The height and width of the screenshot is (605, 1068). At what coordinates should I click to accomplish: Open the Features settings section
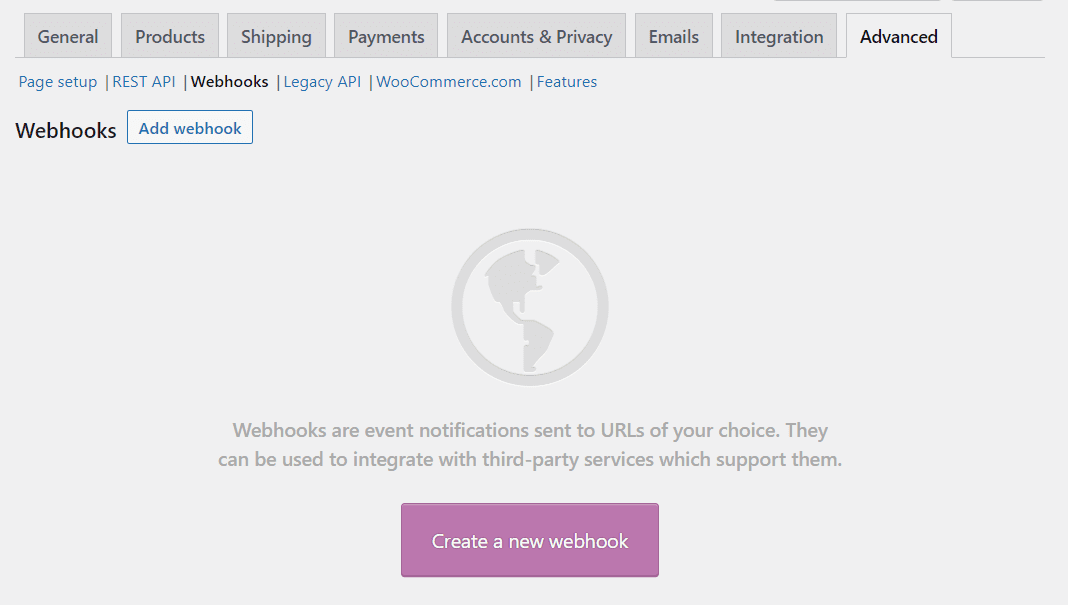coord(567,81)
